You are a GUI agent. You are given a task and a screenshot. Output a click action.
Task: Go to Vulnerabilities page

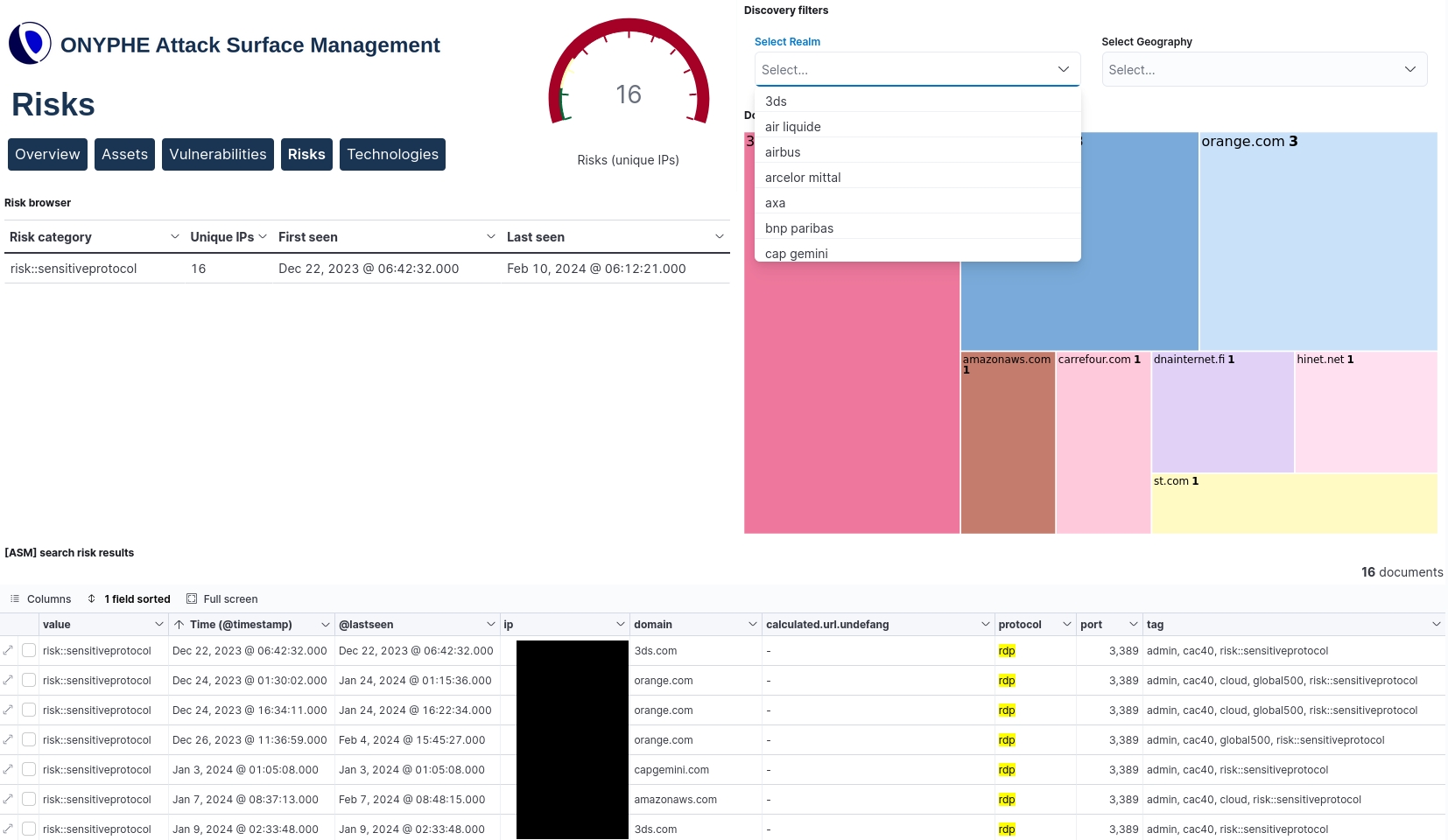click(218, 154)
